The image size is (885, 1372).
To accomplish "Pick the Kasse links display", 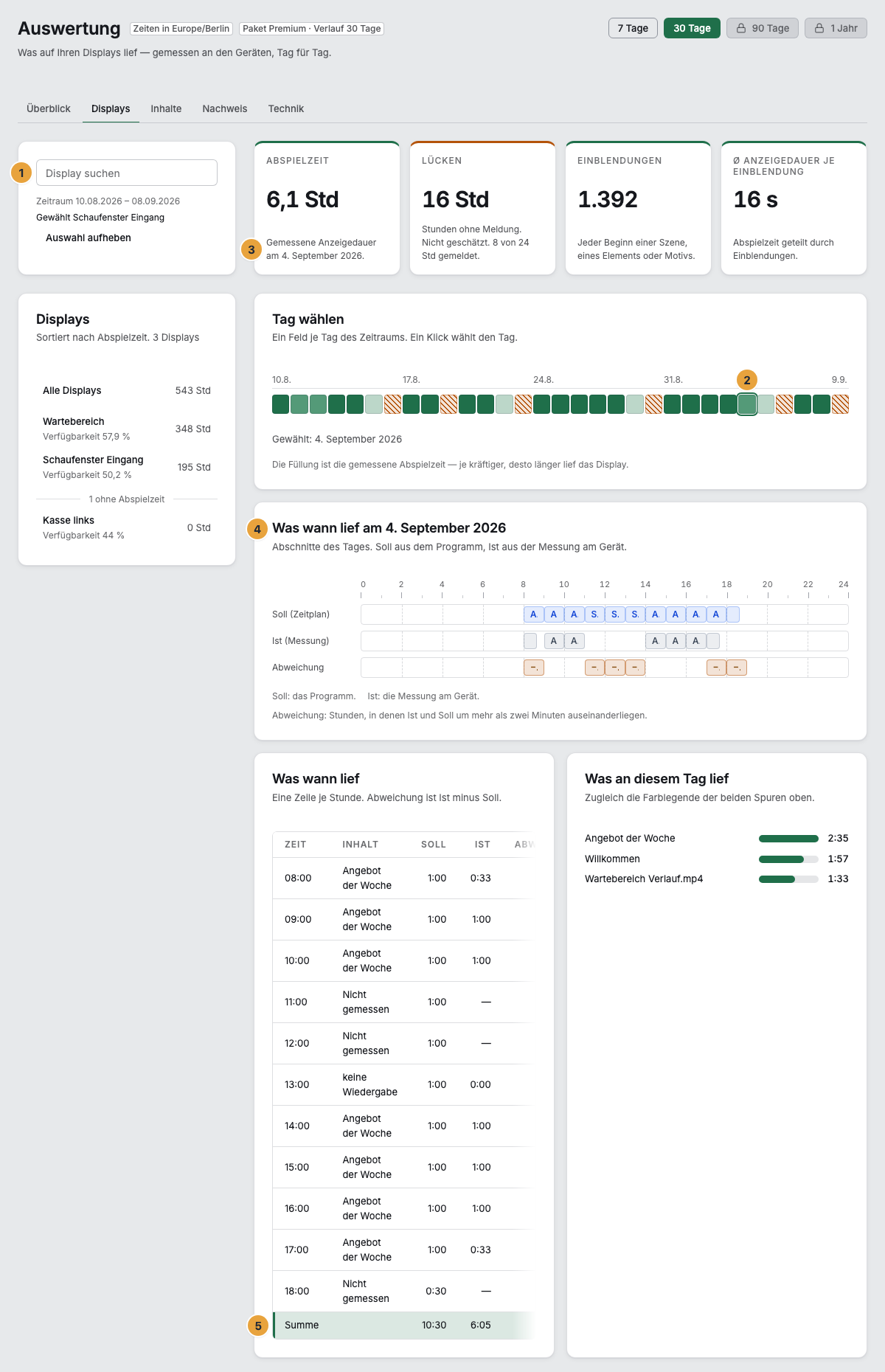I will click(x=127, y=527).
